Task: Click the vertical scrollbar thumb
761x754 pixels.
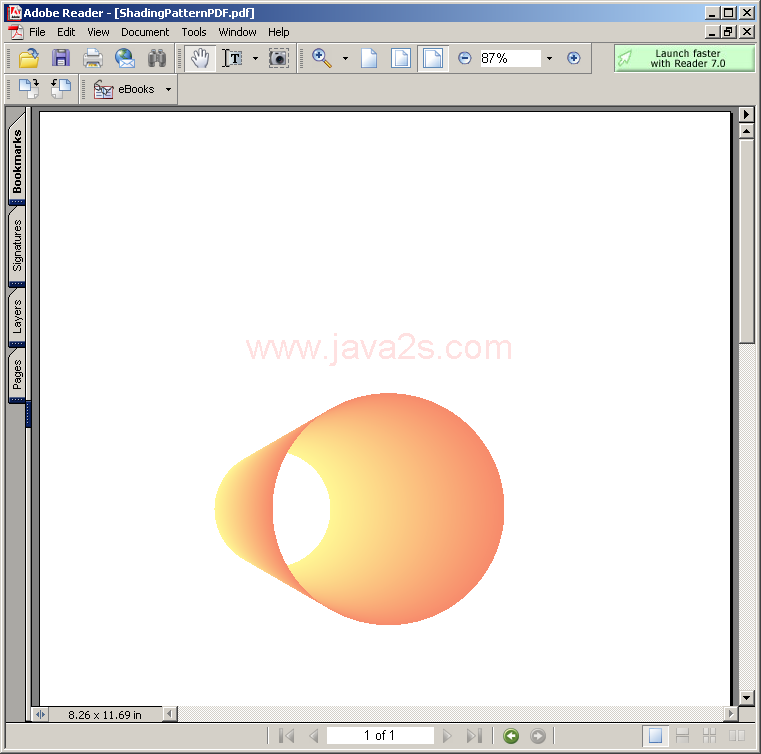Action: [746, 241]
